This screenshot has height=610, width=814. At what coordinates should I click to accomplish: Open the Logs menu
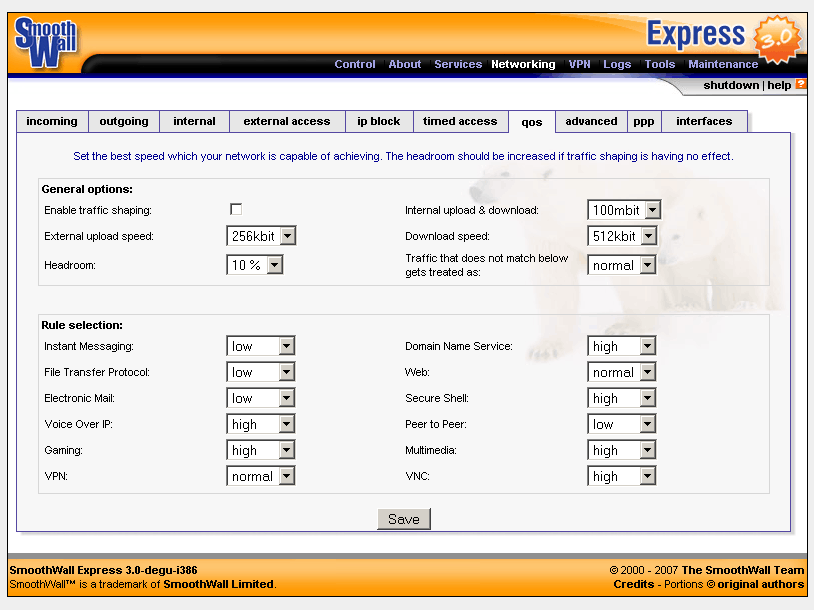[617, 64]
